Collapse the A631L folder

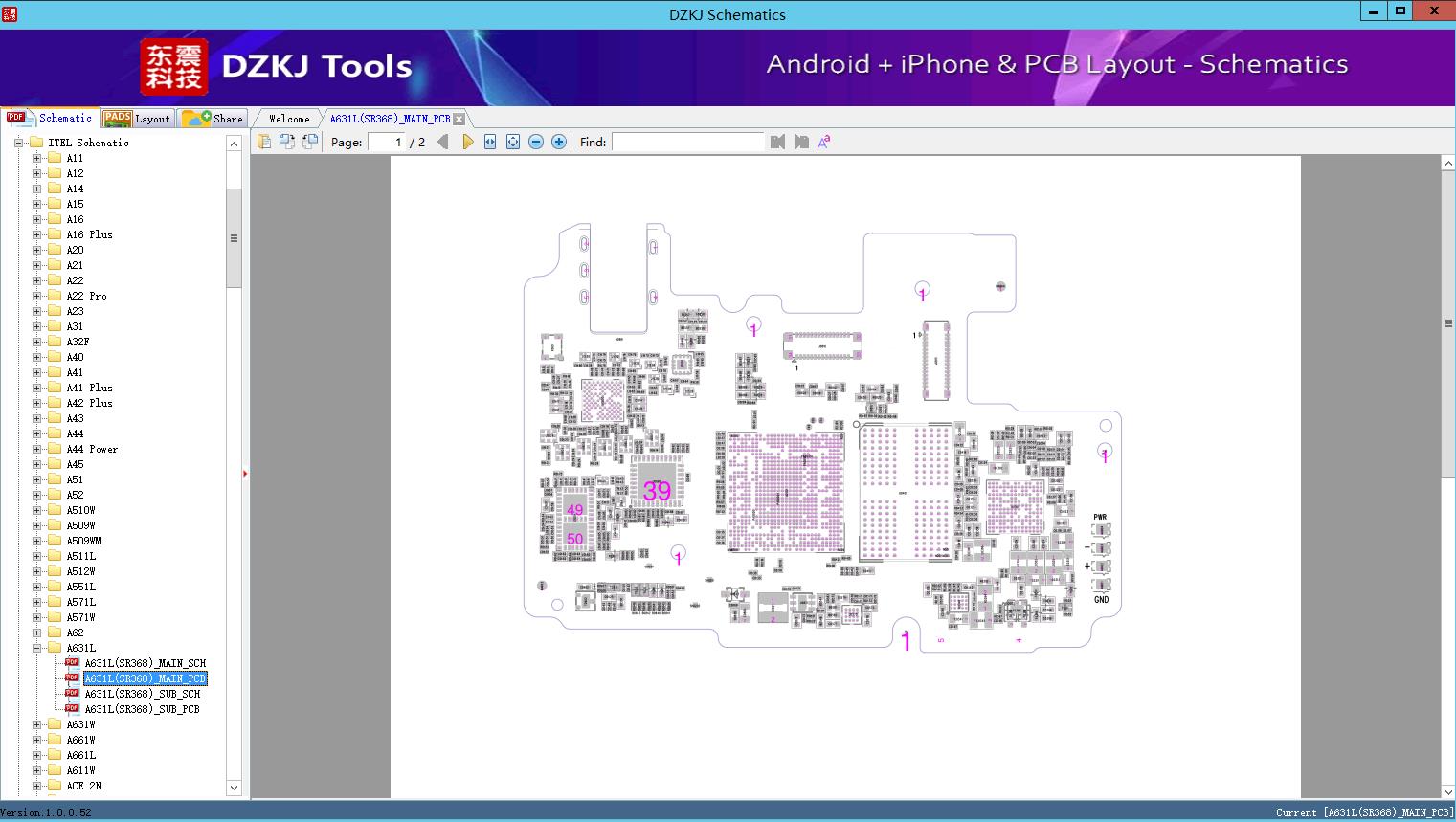click(x=37, y=648)
